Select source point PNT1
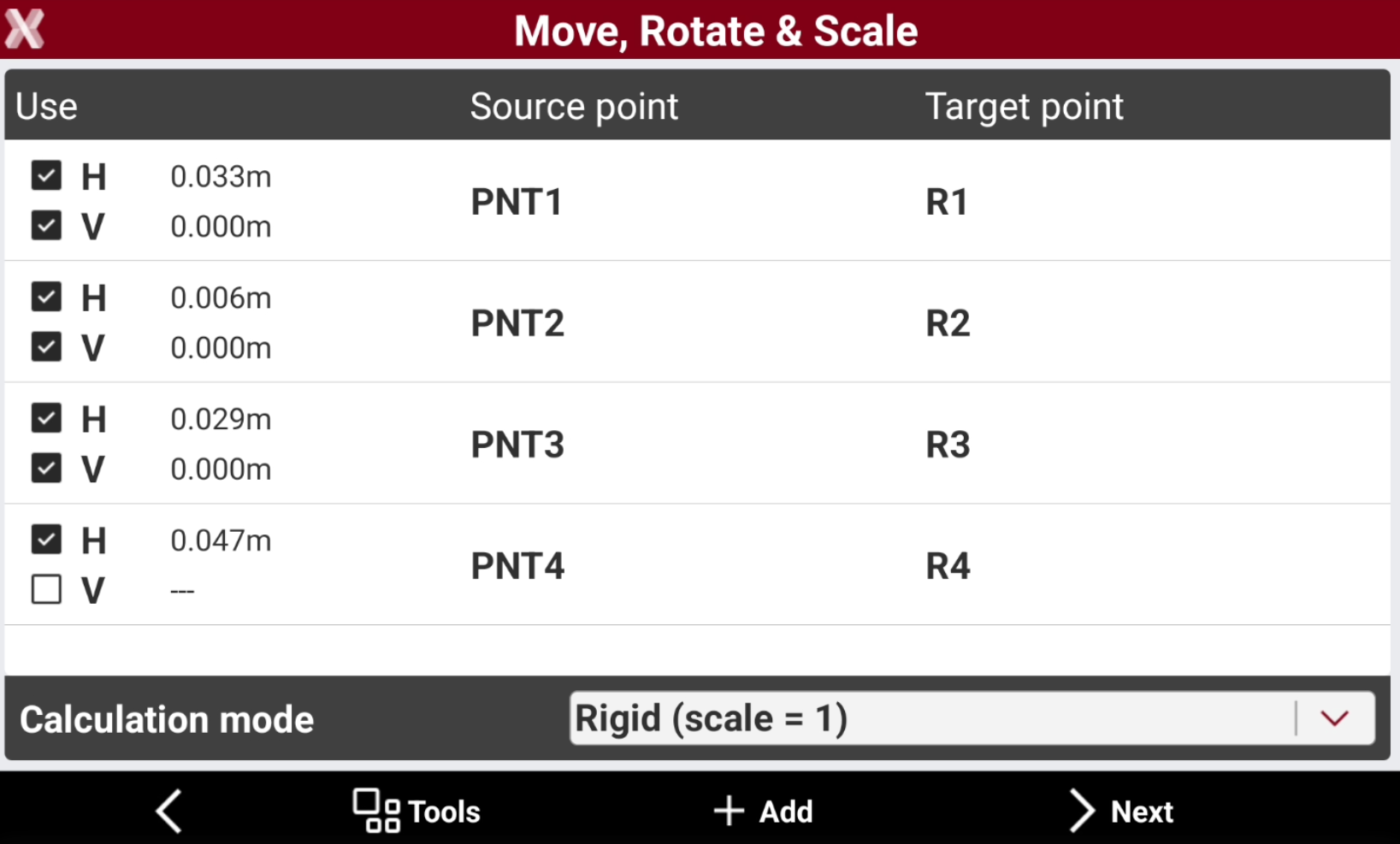 (517, 202)
